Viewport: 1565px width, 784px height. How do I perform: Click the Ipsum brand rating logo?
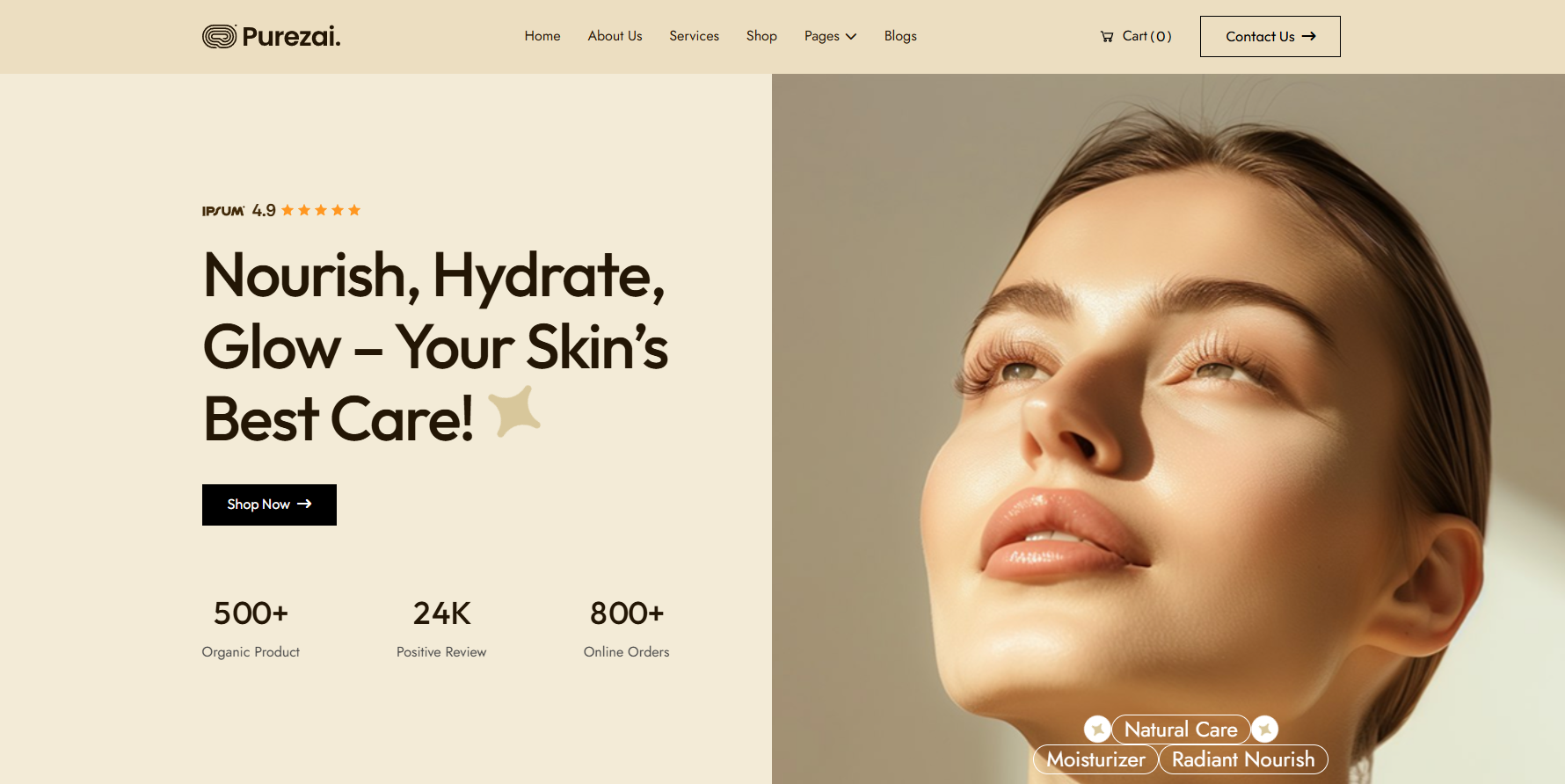click(223, 211)
